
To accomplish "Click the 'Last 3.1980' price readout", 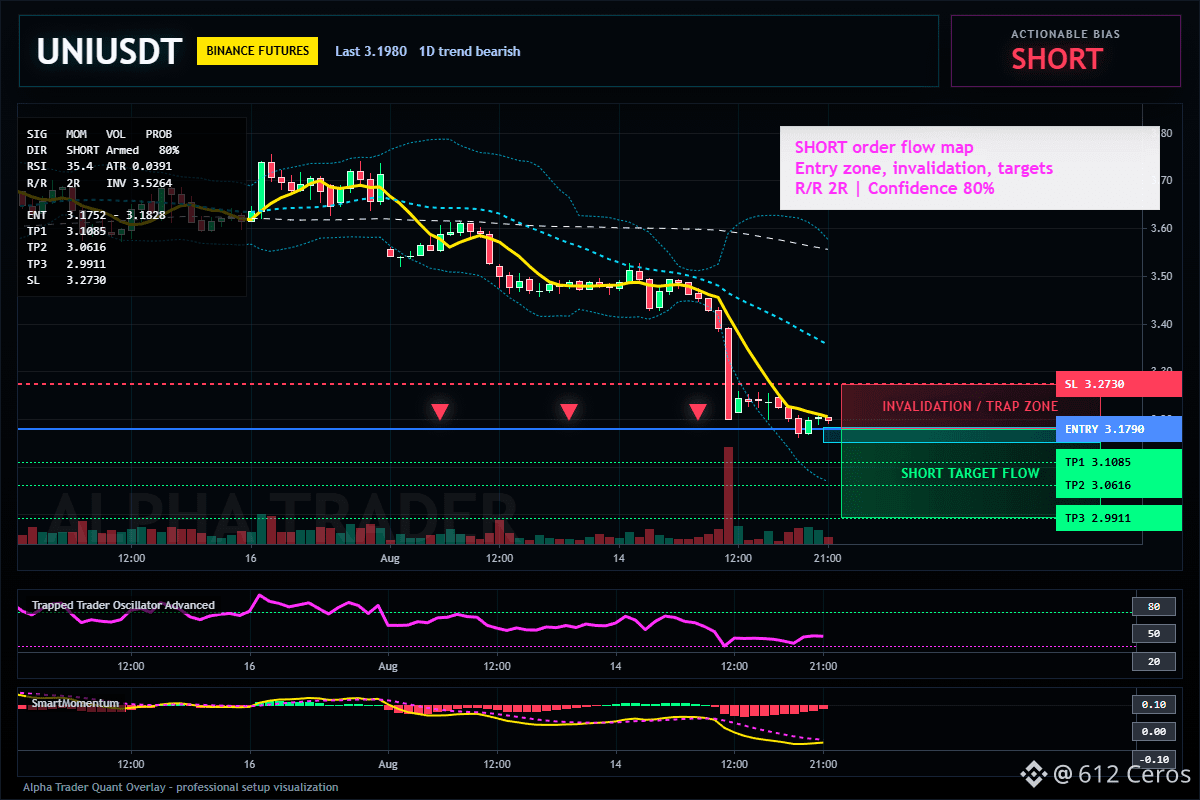I will 371,51.
